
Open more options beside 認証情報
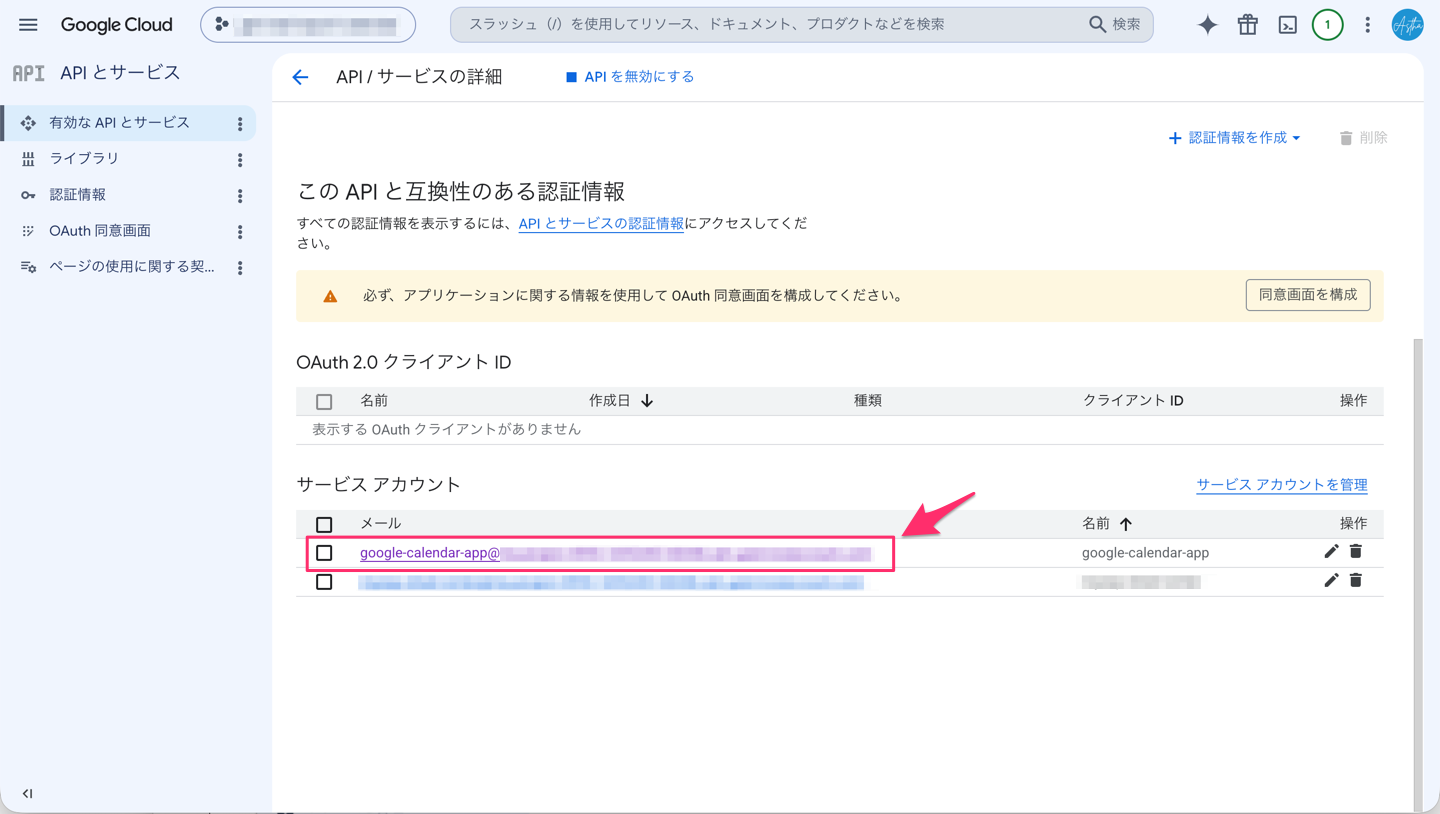tap(240, 196)
